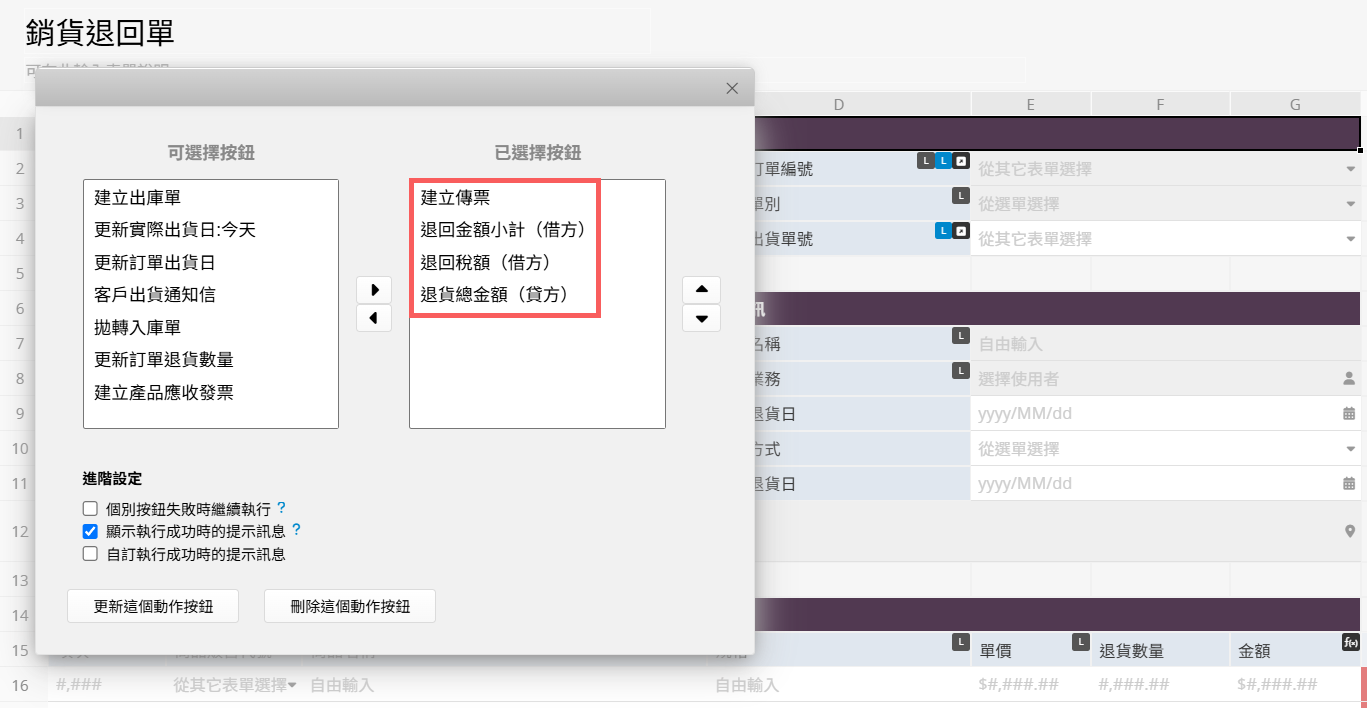
Task: Click 更新這個動作按鈕 button
Action: [153, 606]
